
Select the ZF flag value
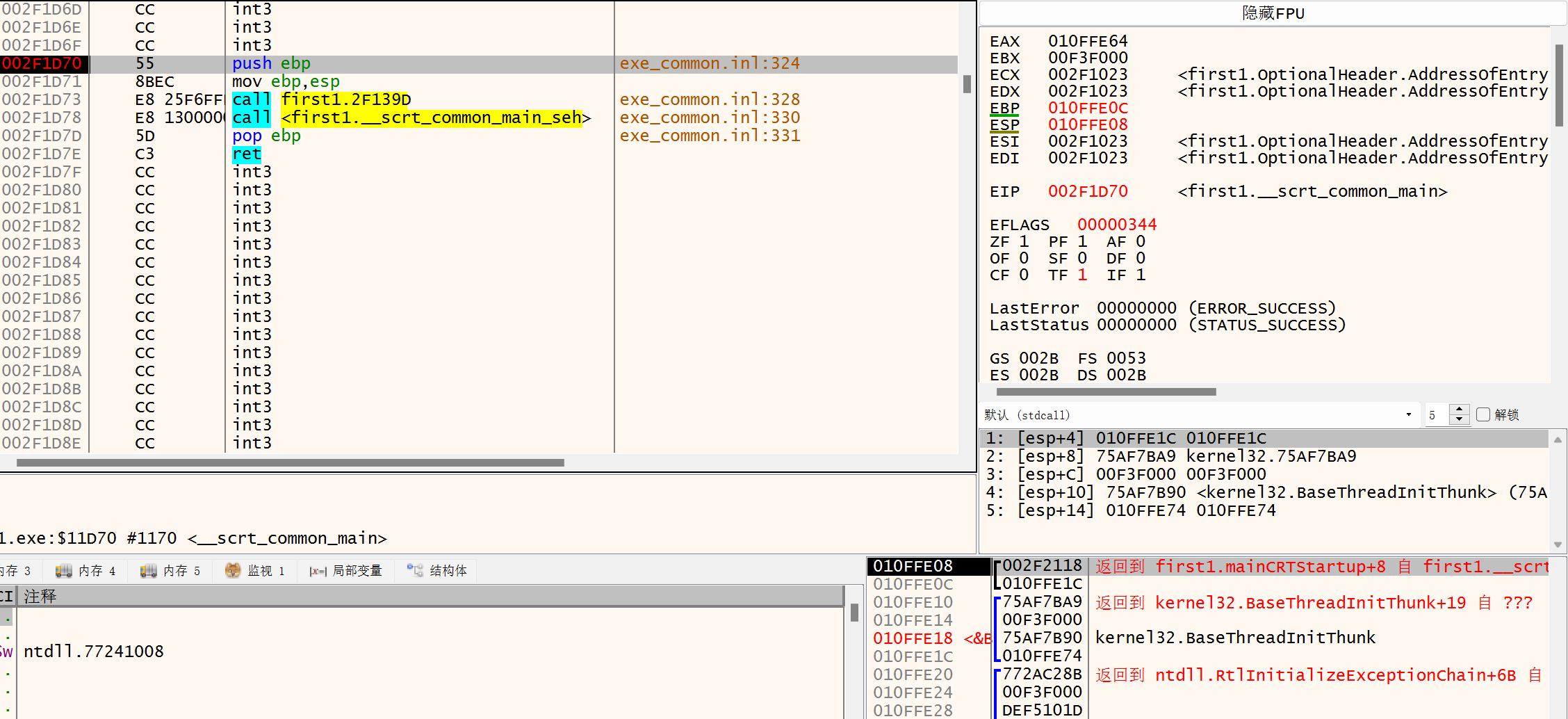1024,242
